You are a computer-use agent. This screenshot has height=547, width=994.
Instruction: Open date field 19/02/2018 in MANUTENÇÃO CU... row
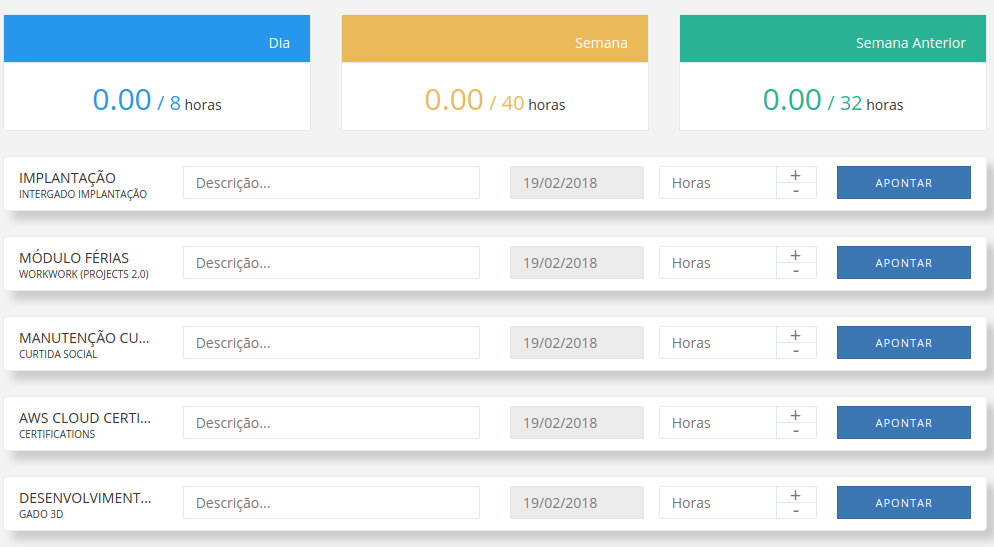pos(577,342)
